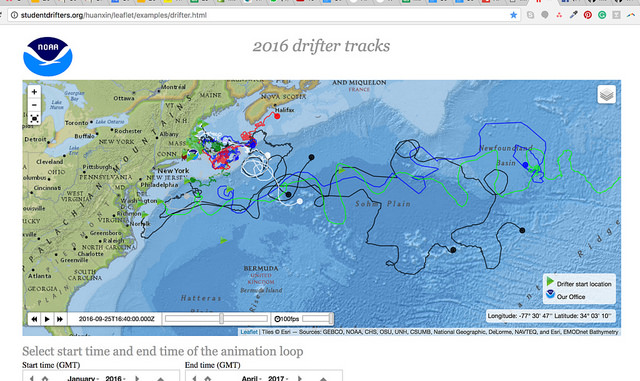Open the start time month dropdown January
Image resolution: width=640 pixels, height=381 pixels.
(82, 379)
